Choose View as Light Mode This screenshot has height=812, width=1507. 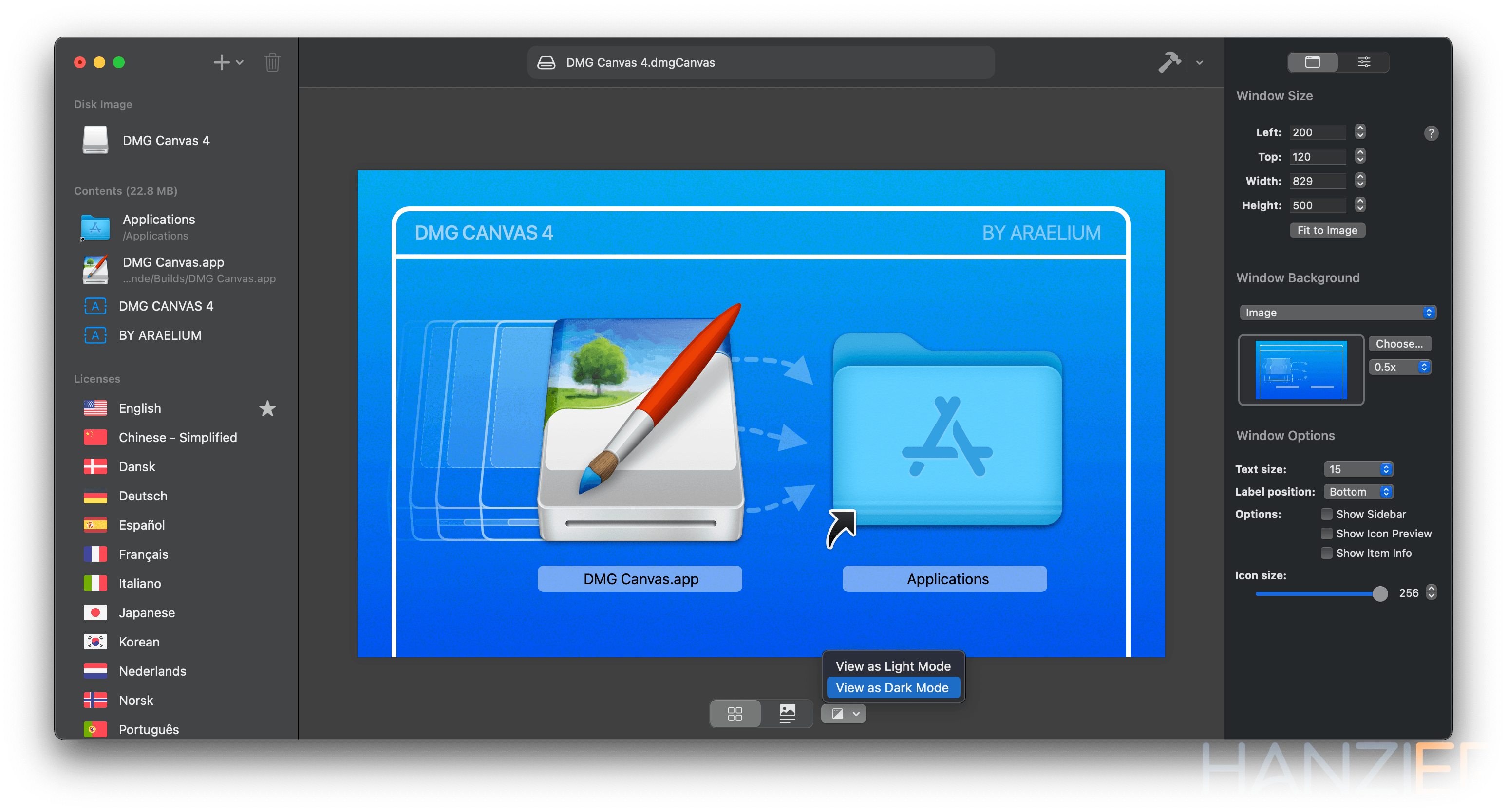click(893, 666)
